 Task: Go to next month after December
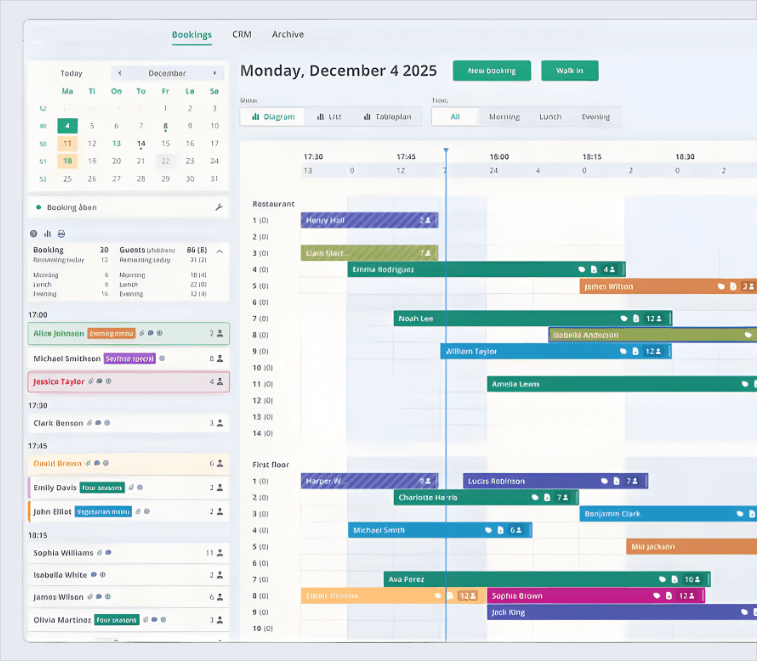click(214, 73)
